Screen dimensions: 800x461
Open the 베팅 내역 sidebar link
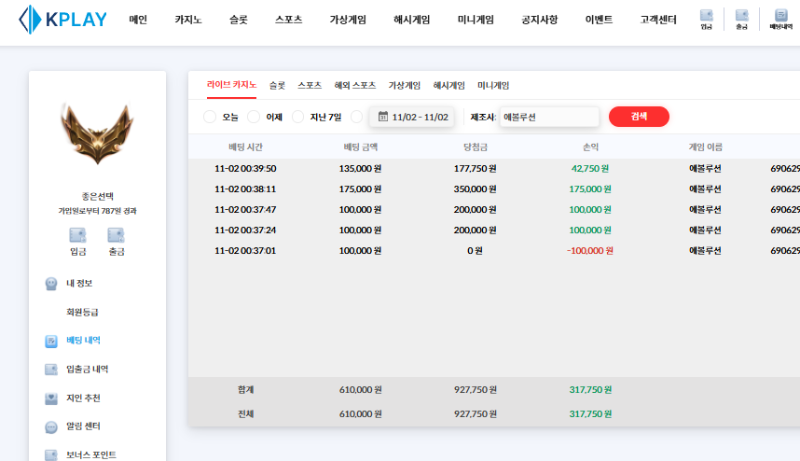pos(83,340)
